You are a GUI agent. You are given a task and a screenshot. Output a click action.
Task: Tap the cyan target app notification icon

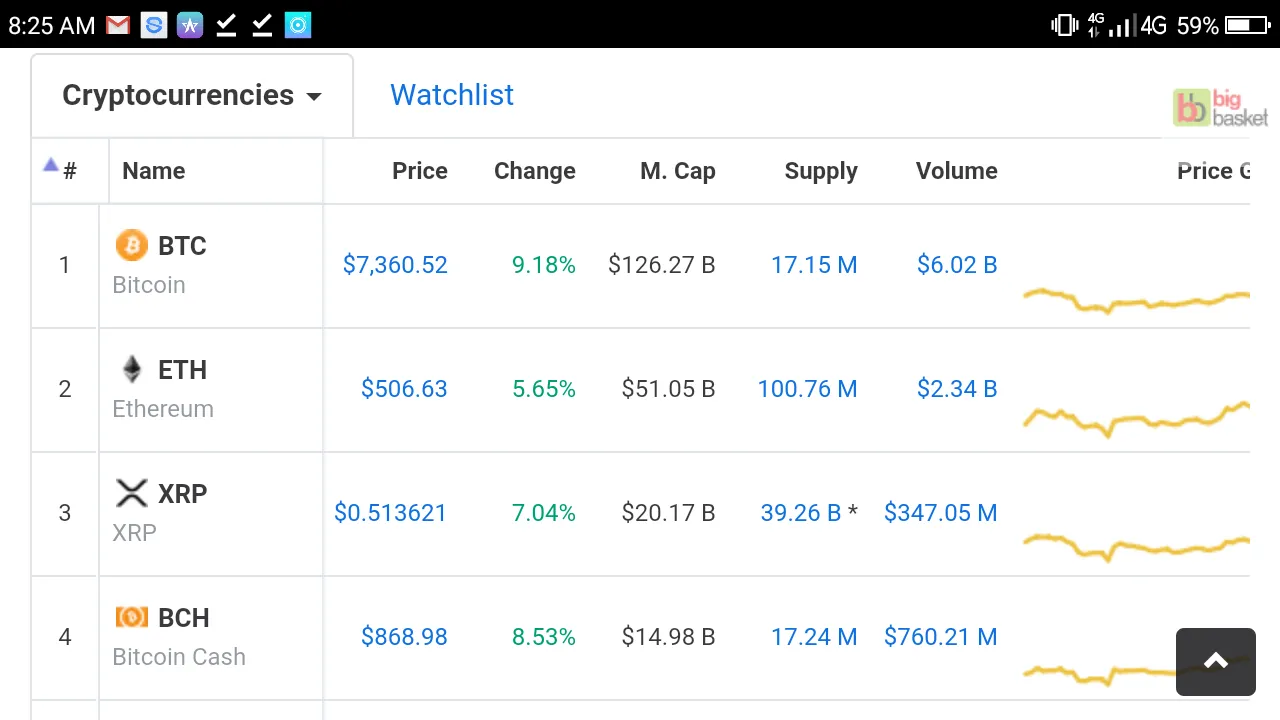[298, 25]
